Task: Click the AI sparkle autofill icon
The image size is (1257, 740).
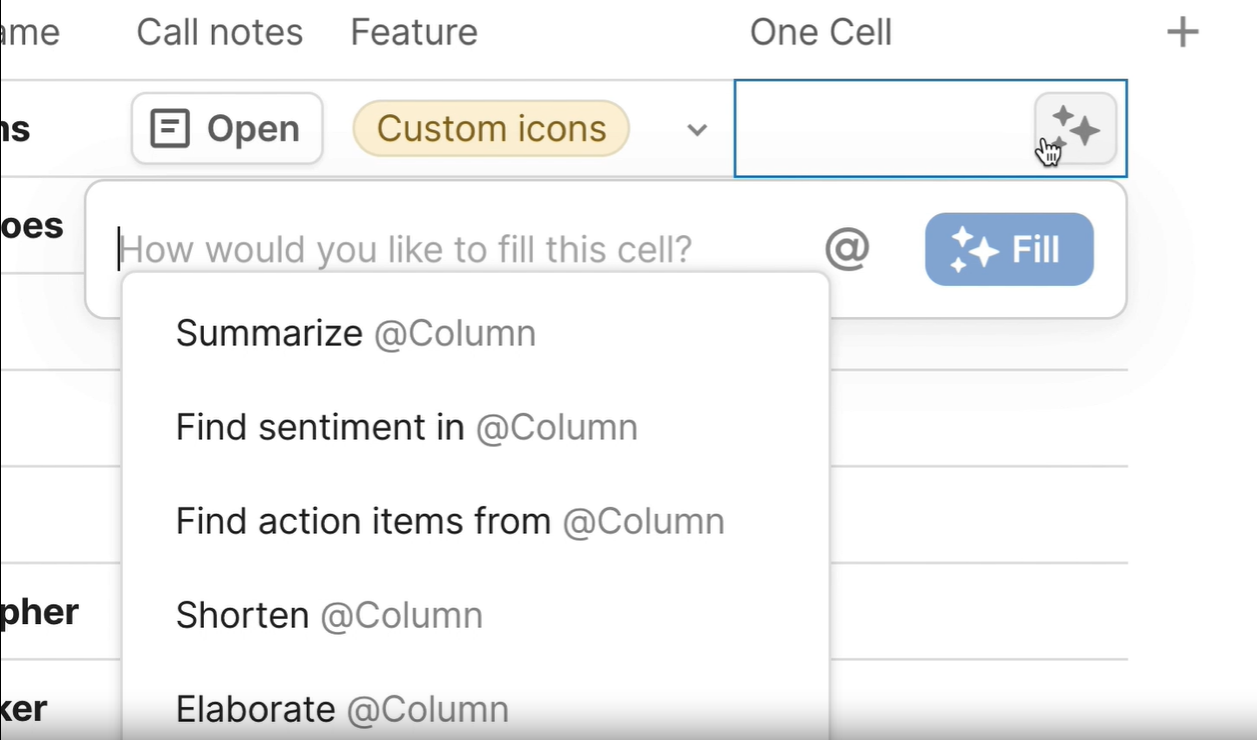Action: click(x=1075, y=128)
